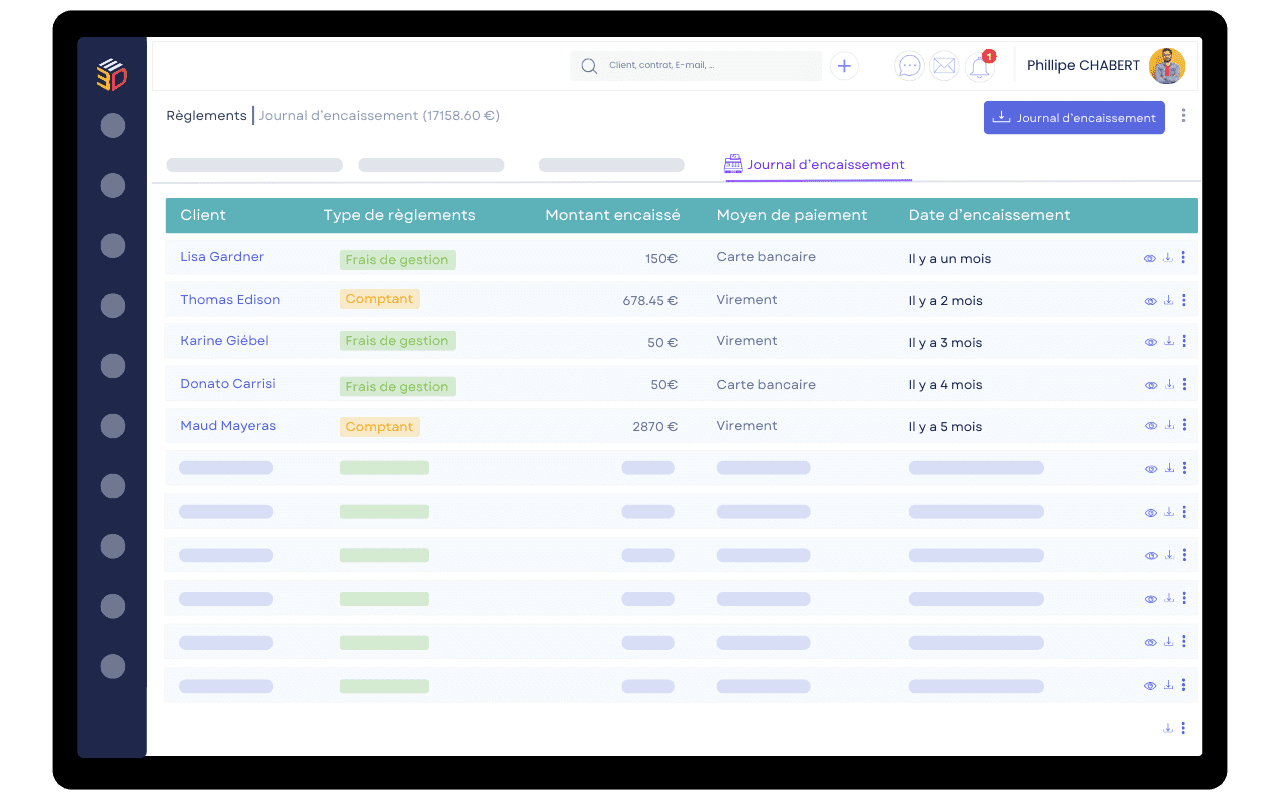This screenshot has width=1280, height=800.
Task: View Lisa Gardner's payment details
Action: click(1150, 258)
